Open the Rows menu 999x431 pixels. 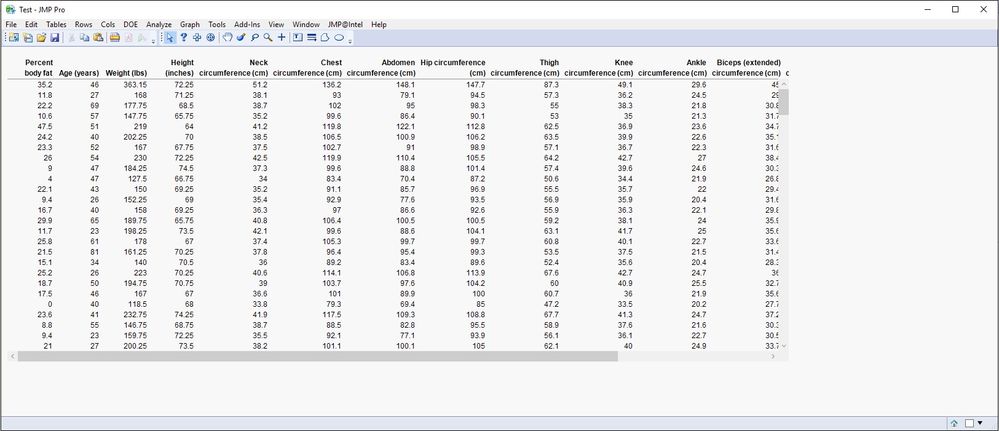point(83,24)
